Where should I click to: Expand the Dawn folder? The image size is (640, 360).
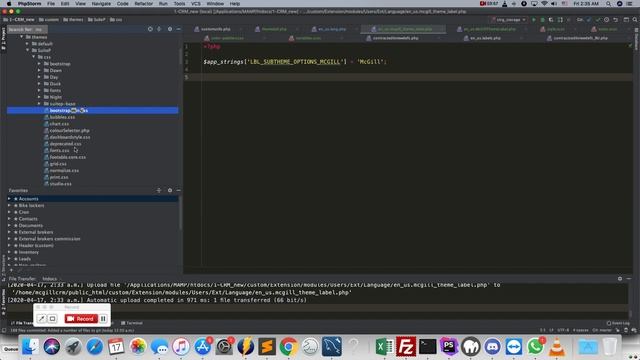40,70
